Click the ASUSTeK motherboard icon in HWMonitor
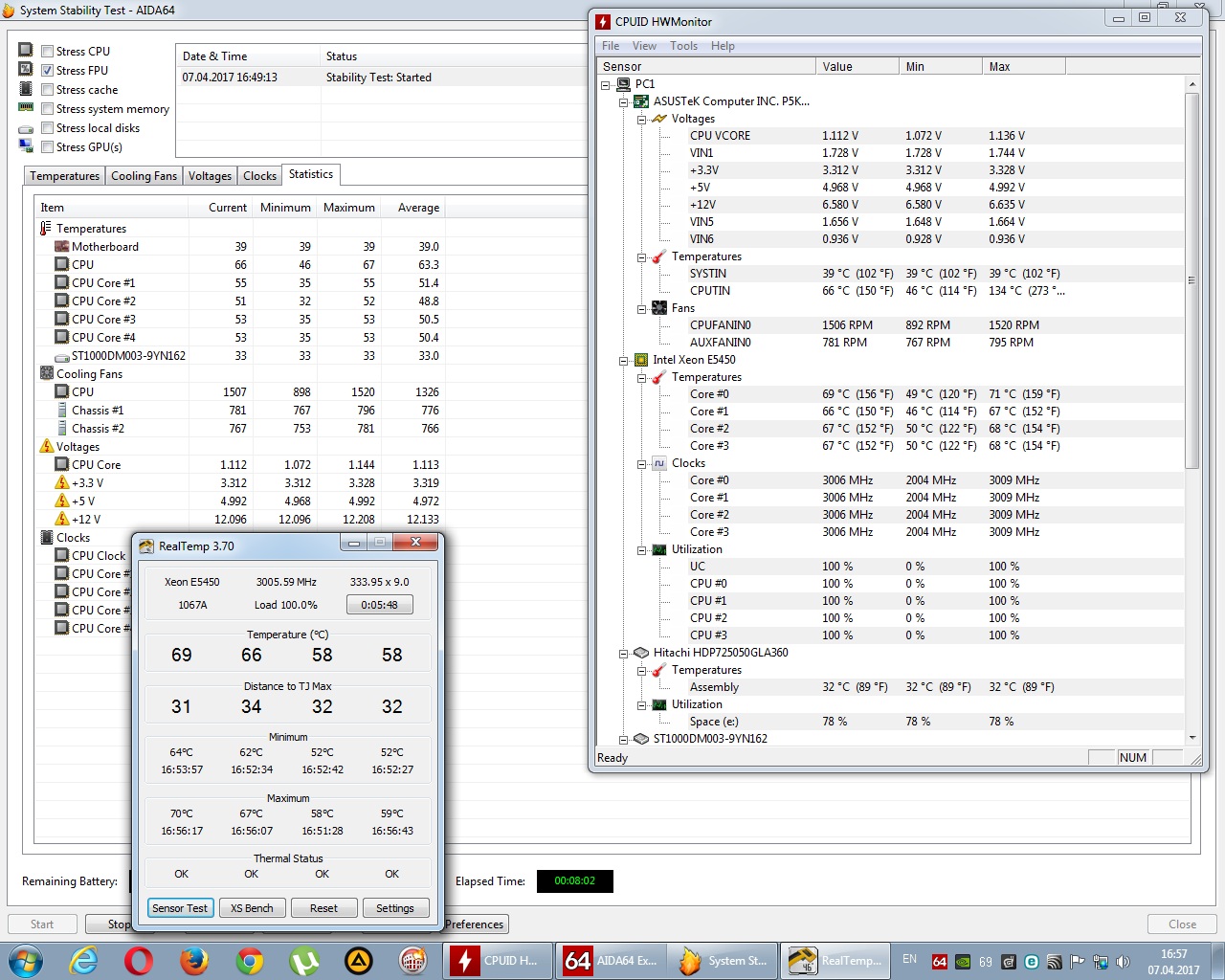This screenshot has width=1225, height=980. (x=641, y=101)
